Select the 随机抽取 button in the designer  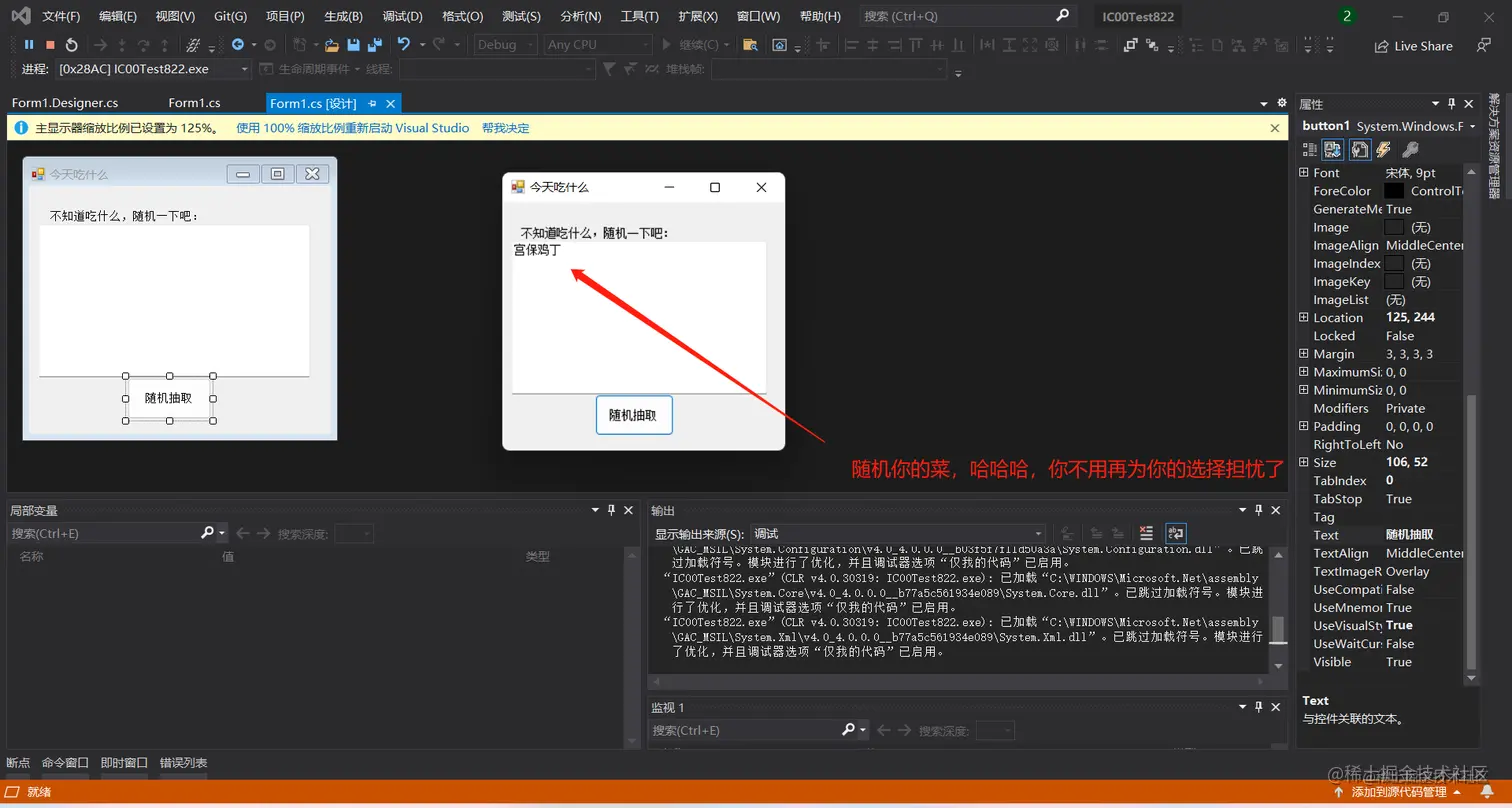pyautogui.click(x=169, y=398)
